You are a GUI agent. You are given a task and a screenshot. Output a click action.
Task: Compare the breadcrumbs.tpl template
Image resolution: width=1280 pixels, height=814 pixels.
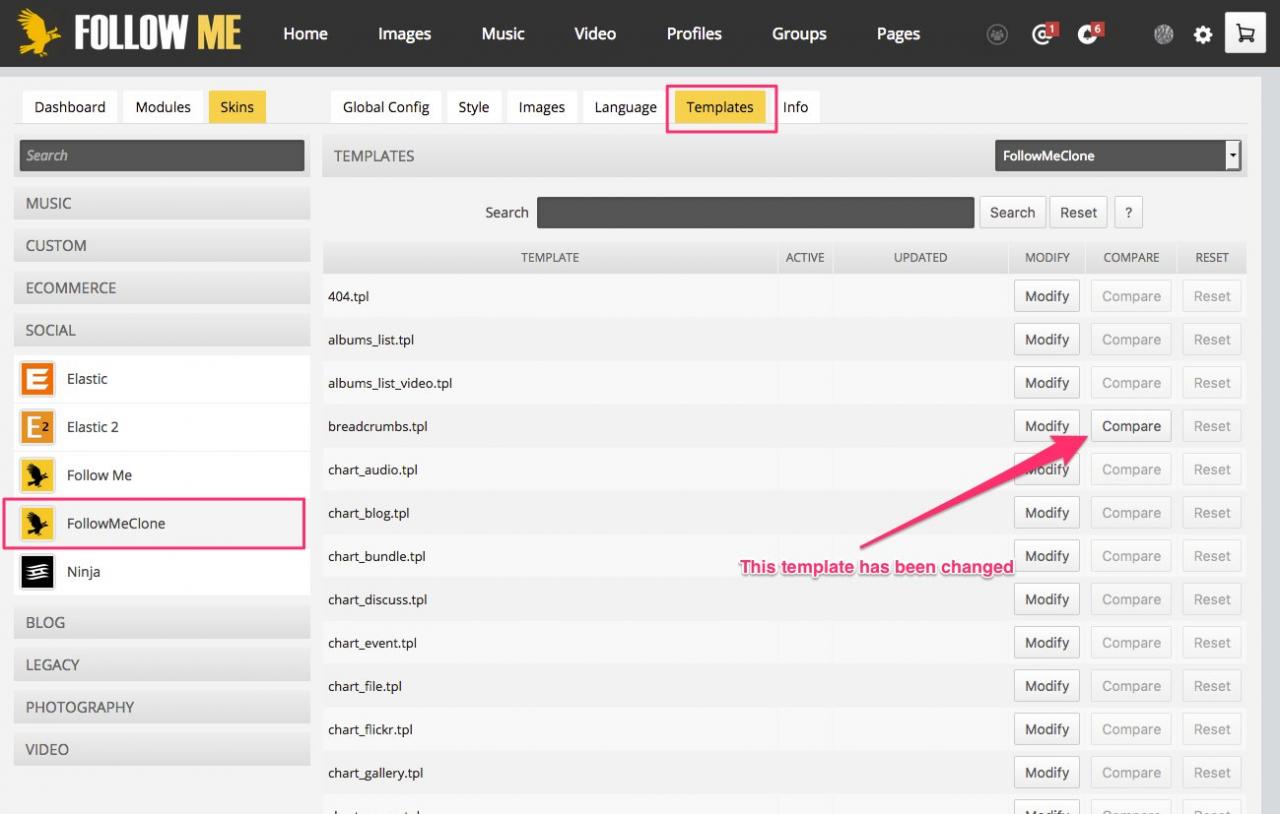click(x=1131, y=426)
